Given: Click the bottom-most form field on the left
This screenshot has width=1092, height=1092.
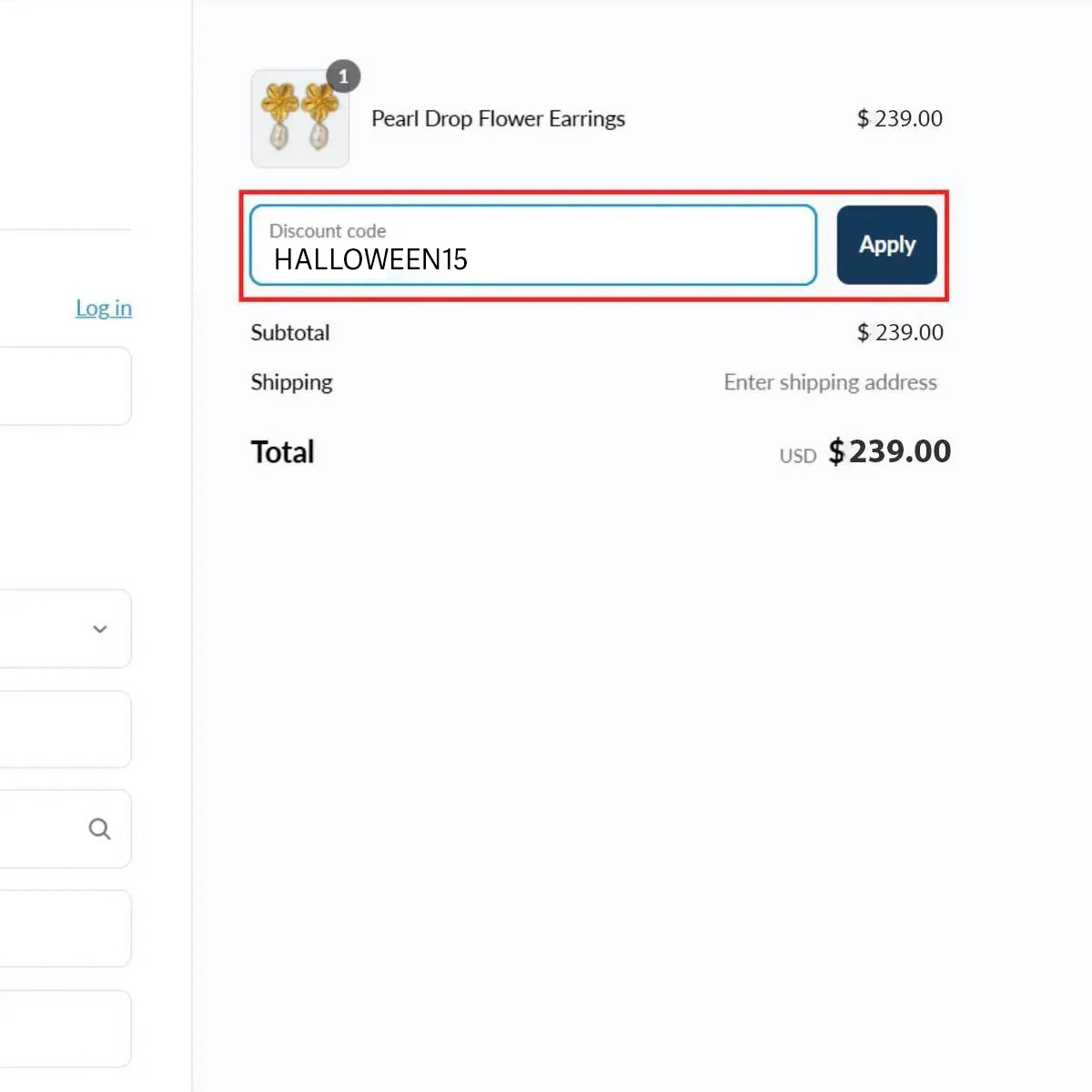Looking at the screenshot, I should (64, 1028).
